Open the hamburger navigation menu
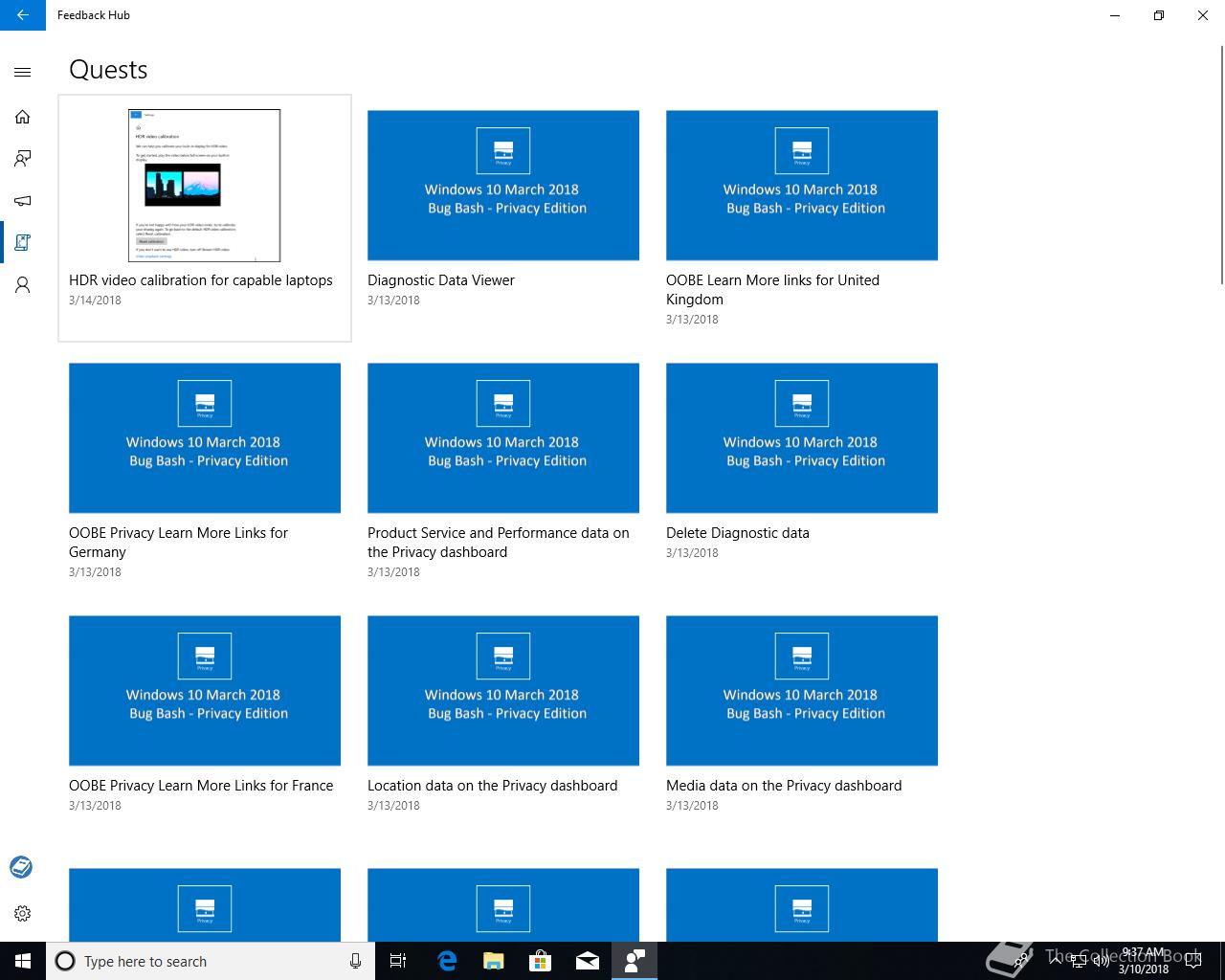The image size is (1225, 980). [23, 72]
